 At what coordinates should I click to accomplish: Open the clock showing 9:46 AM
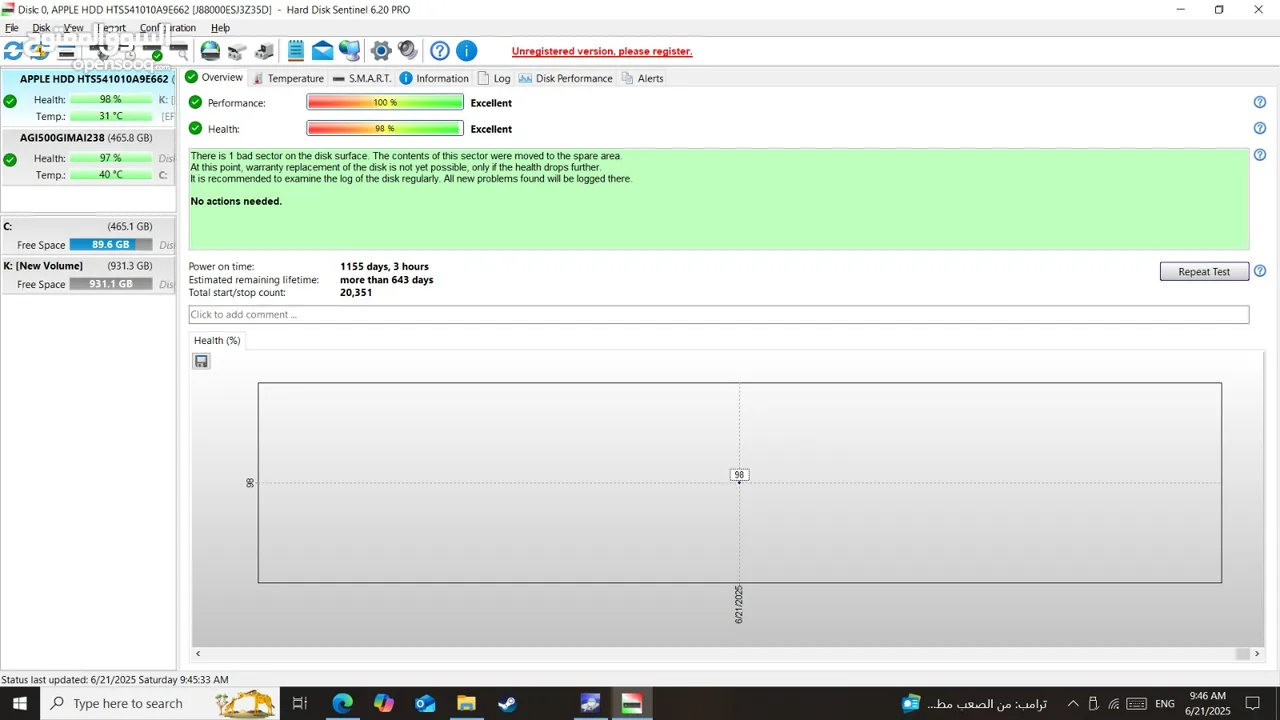pyautogui.click(x=1208, y=703)
